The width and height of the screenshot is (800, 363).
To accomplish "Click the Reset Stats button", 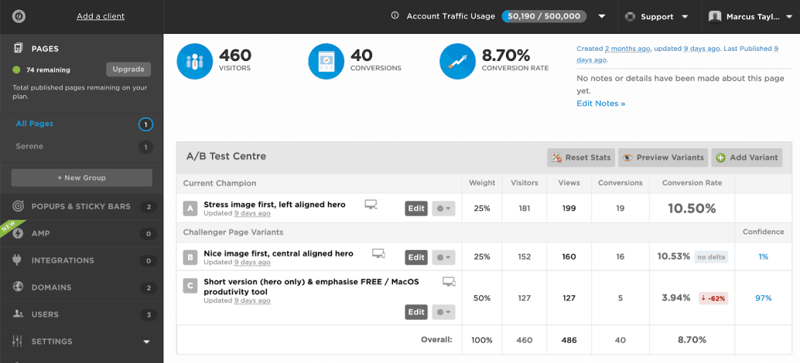I will coord(581,158).
